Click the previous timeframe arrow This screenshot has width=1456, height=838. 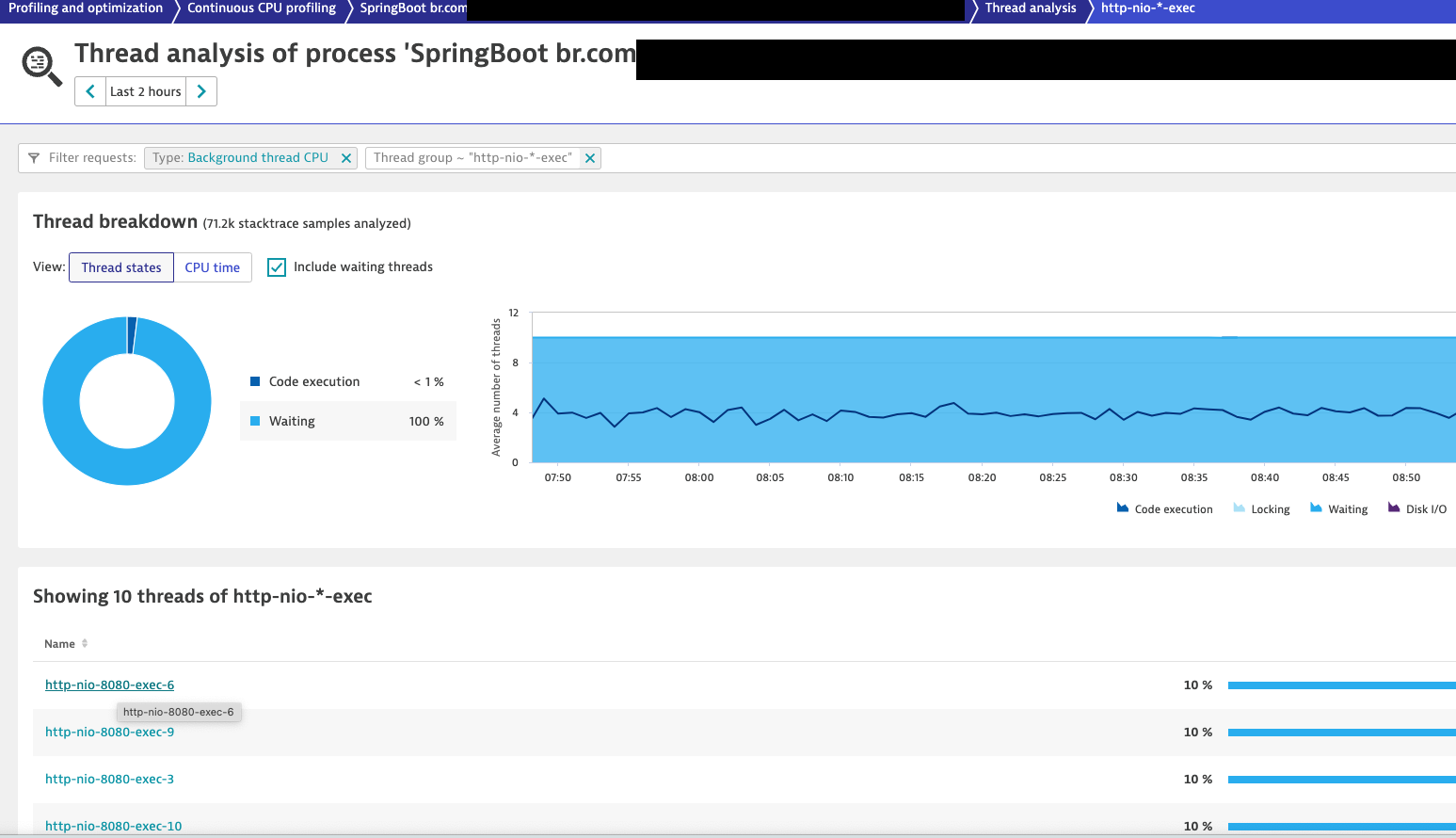point(89,91)
